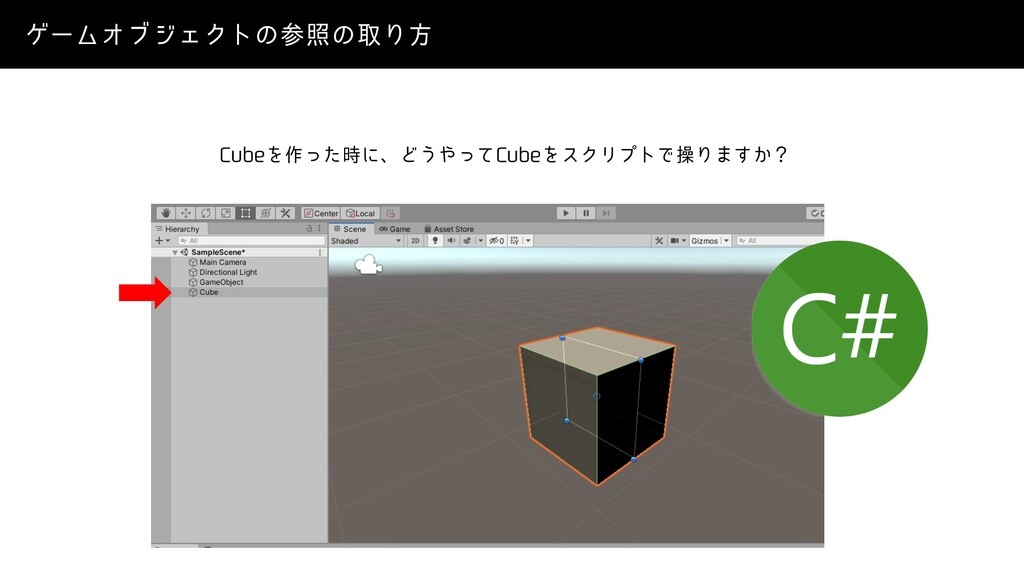Open the scene camera settings dropdown
Viewport: 1024px width, 576px height.
tap(678, 241)
